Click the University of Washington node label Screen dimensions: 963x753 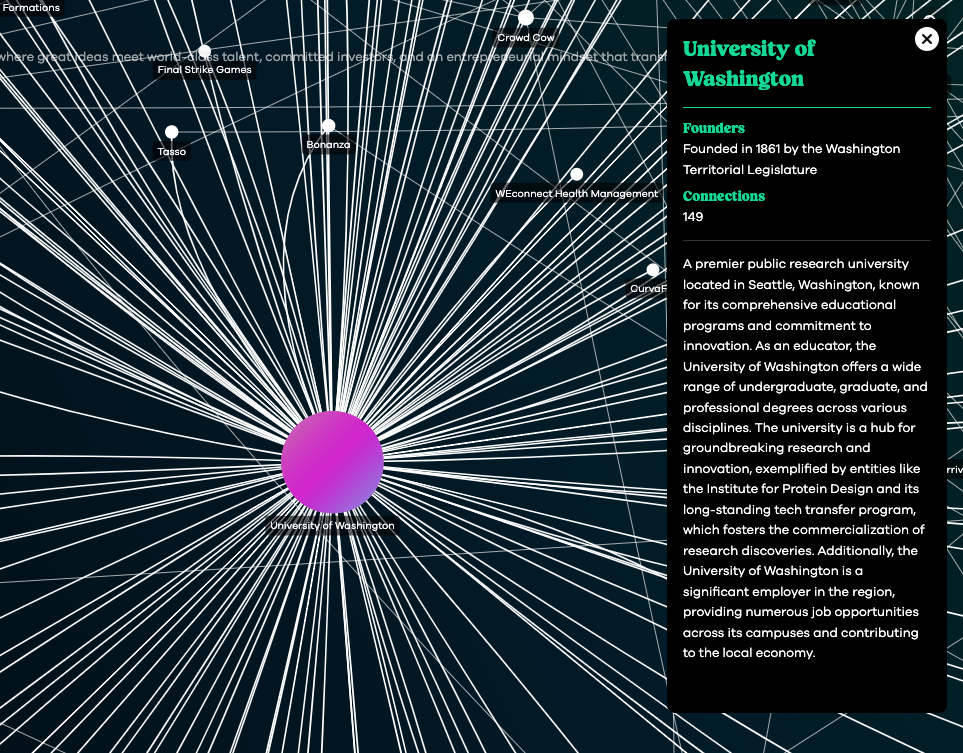pos(332,526)
